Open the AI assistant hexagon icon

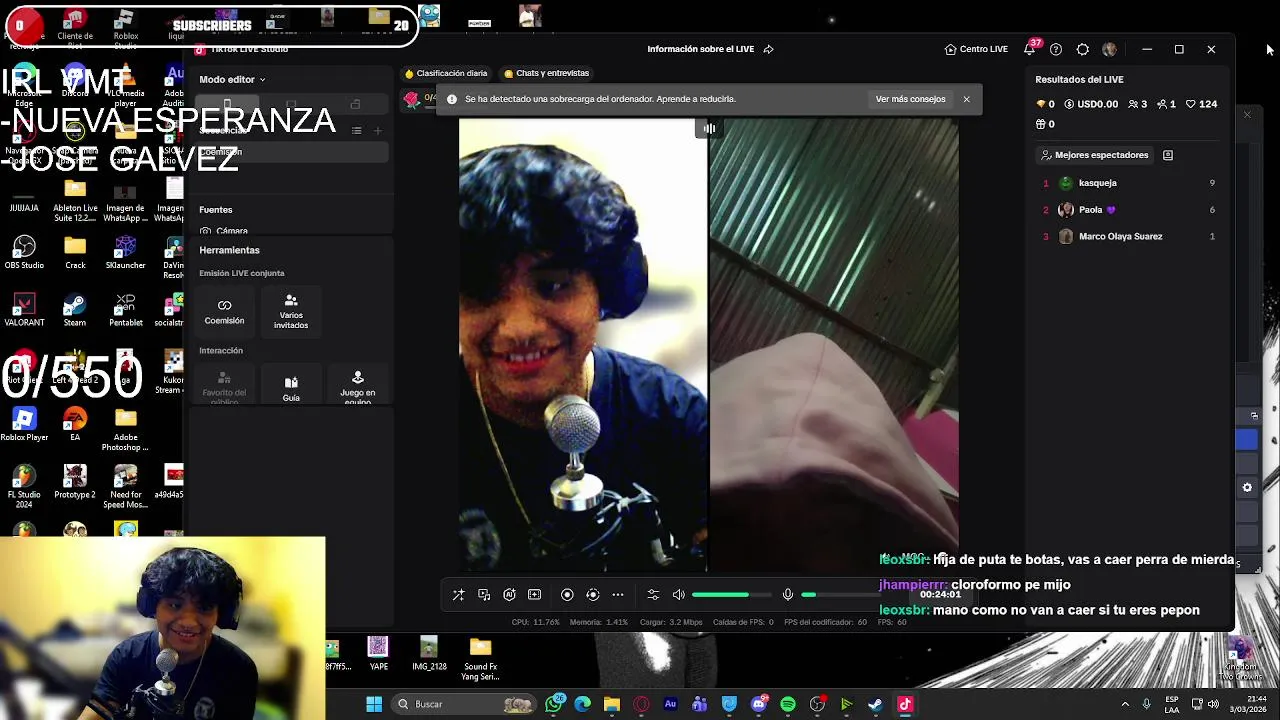(509, 595)
